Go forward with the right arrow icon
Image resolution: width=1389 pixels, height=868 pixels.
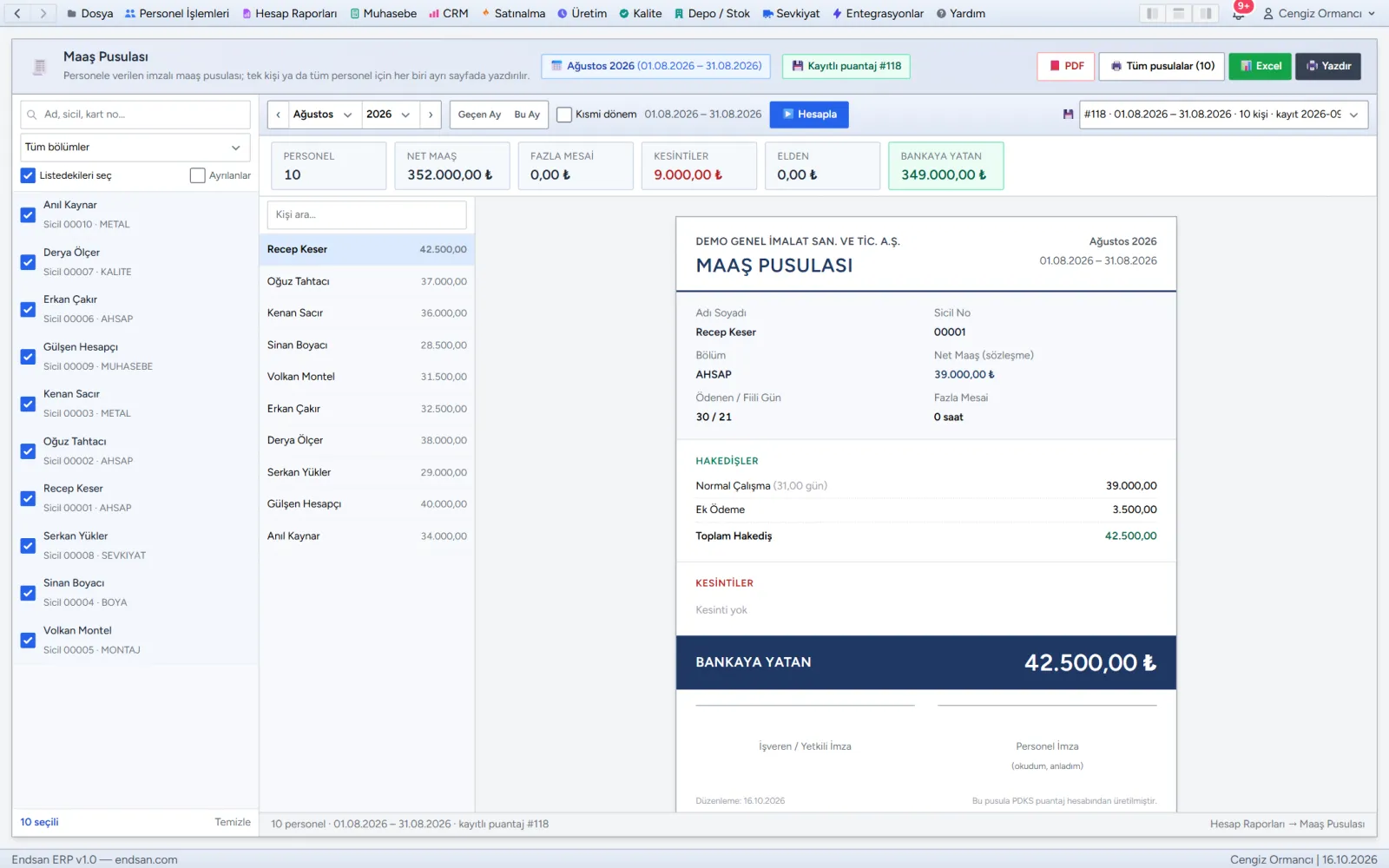[43, 13]
